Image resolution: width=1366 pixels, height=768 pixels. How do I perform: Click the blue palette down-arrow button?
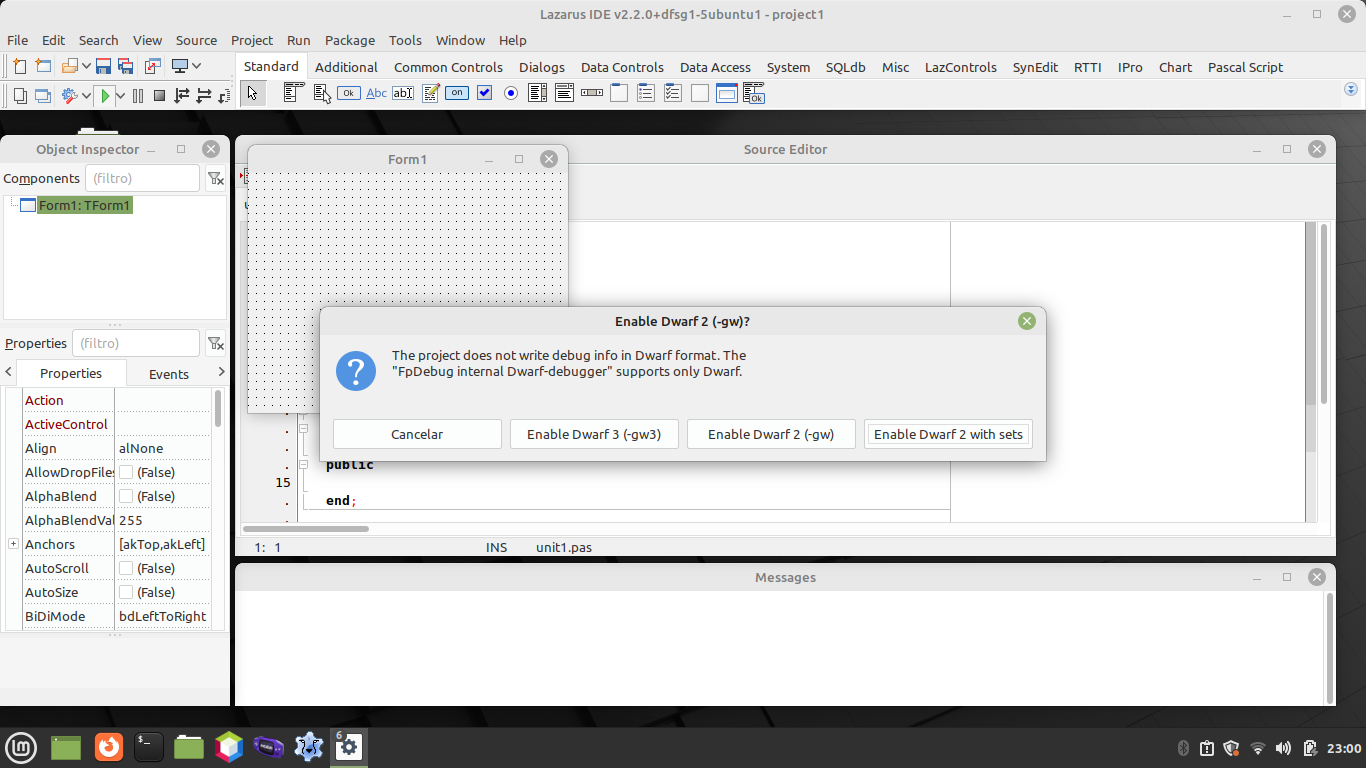pyautogui.click(x=1352, y=89)
